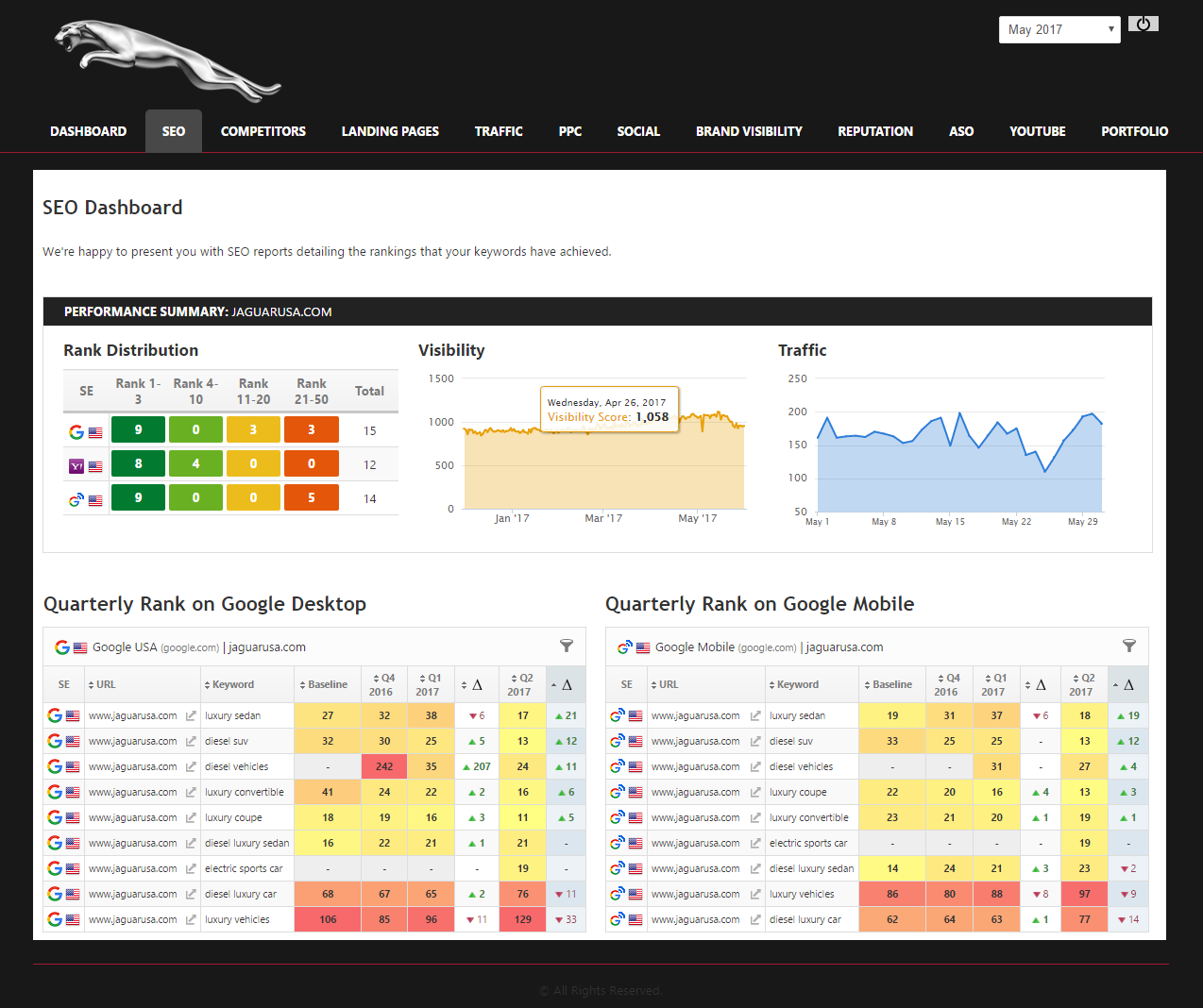Click www.jaguarusa.com link in luxury coupe mobile row

click(695, 793)
